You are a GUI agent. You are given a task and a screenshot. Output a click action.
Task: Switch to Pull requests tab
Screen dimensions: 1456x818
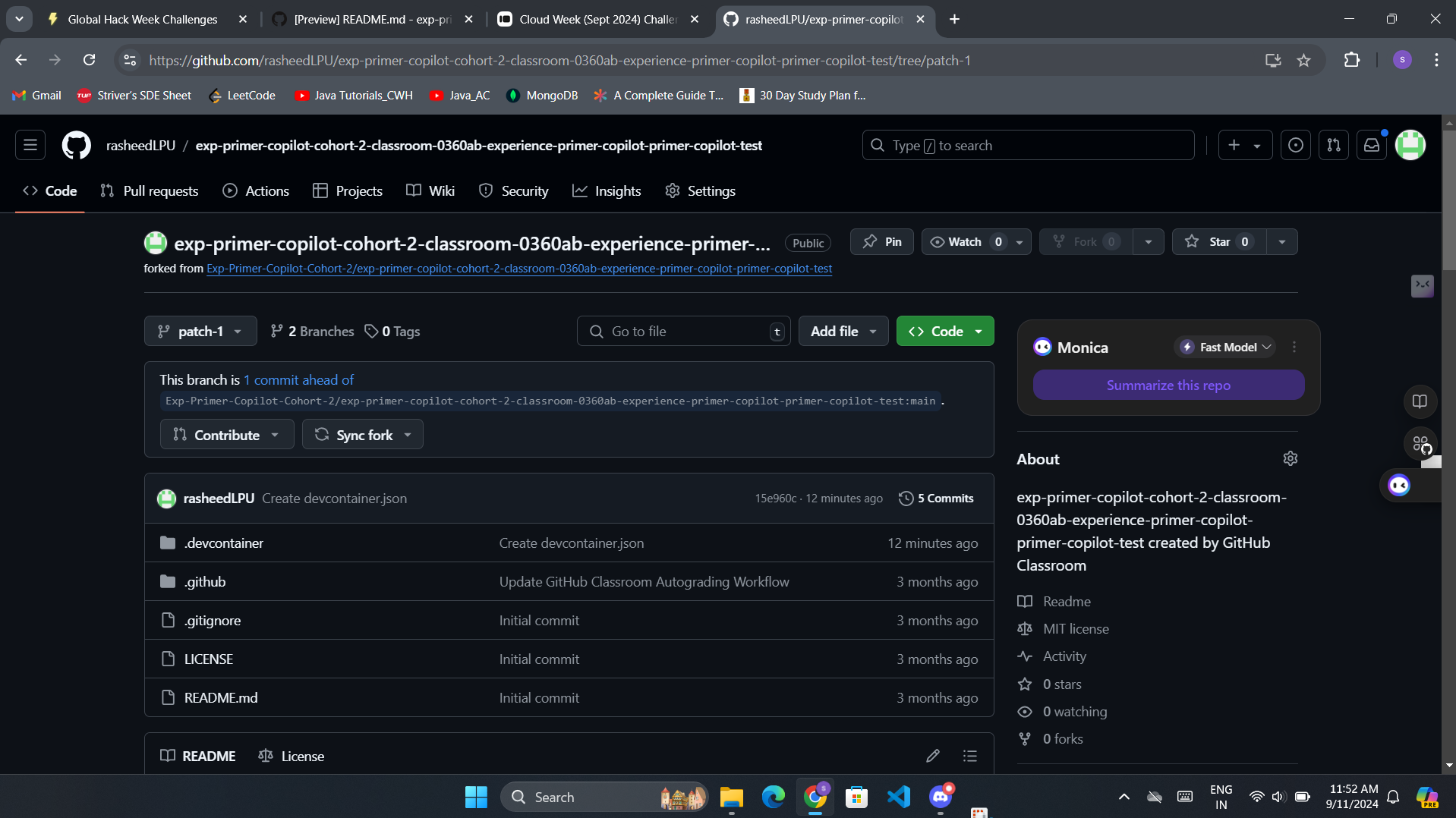click(150, 190)
